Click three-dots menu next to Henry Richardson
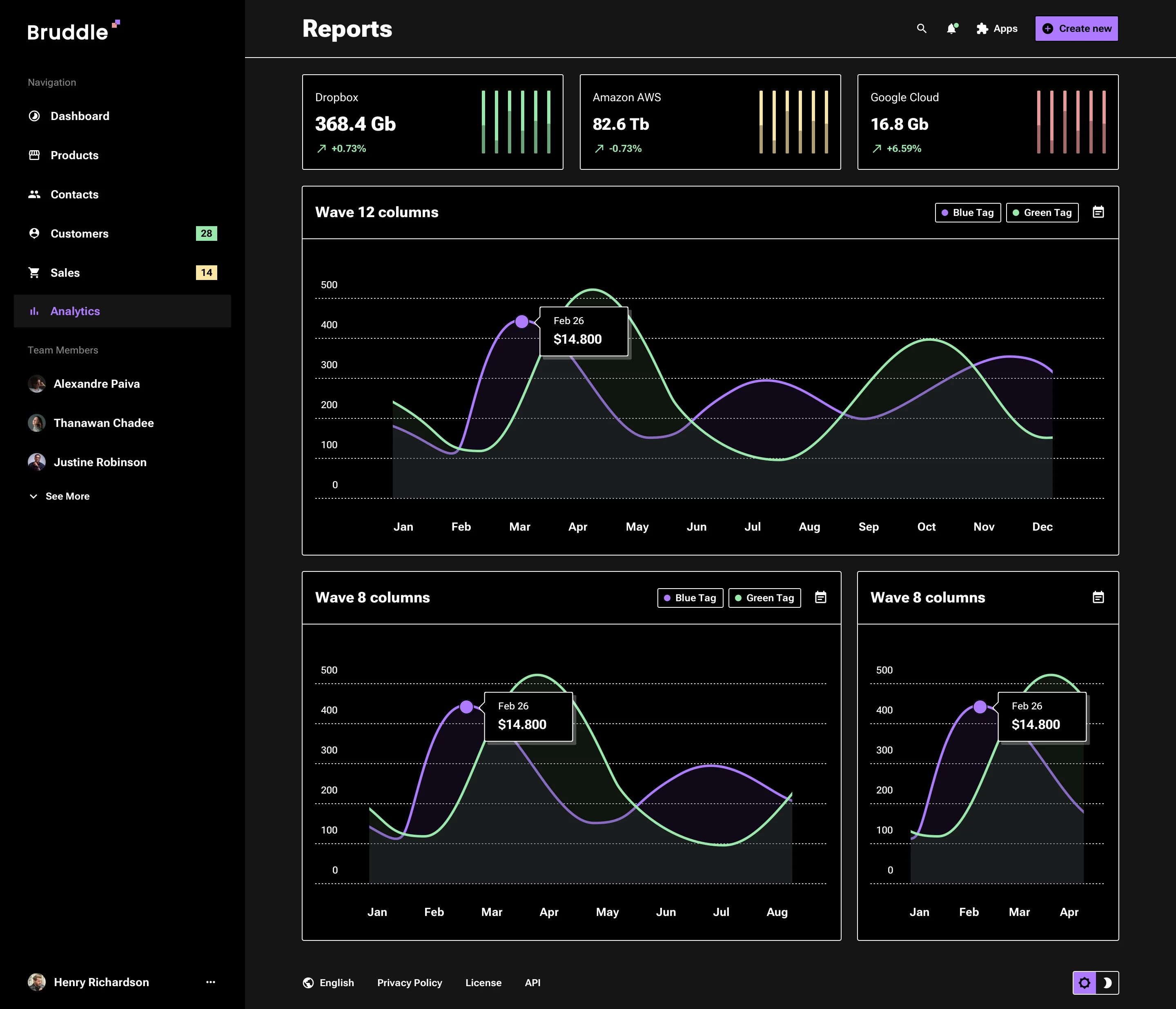The height and width of the screenshot is (1009, 1176). (x=211, y=982)
